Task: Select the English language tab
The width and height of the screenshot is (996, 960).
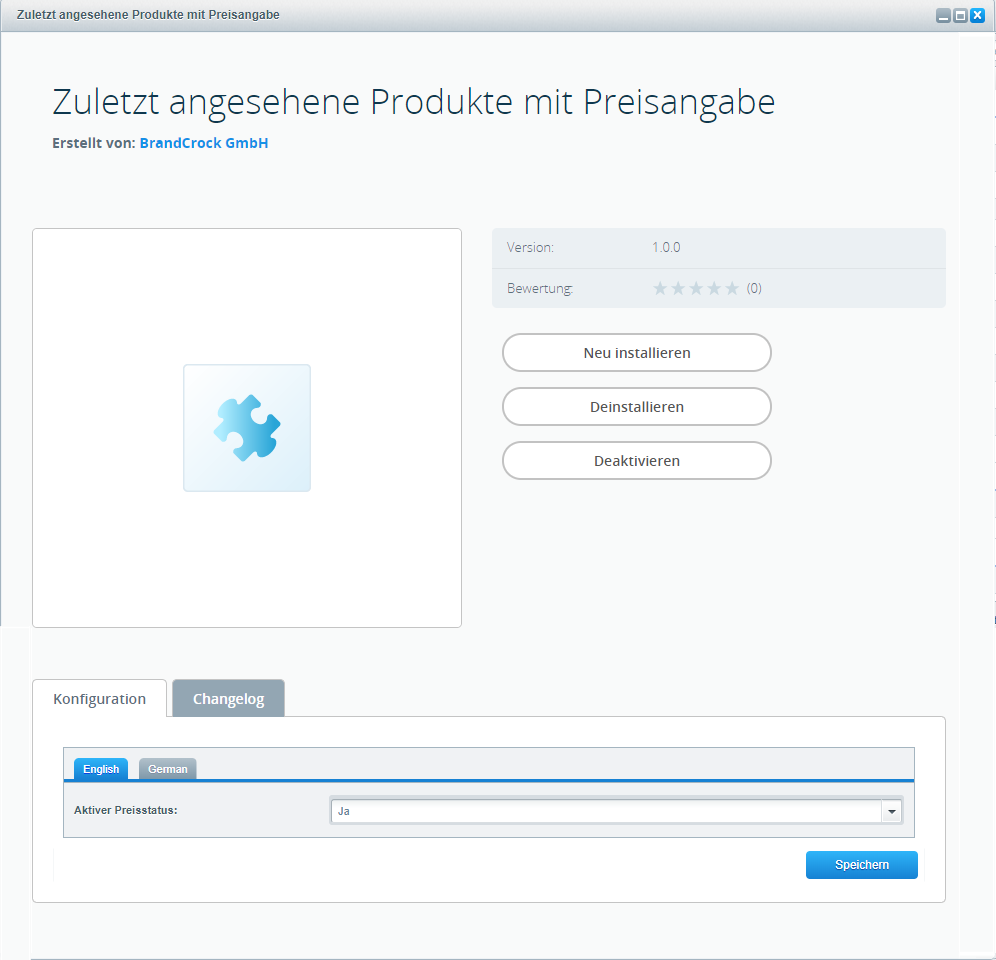Action: (x=101, y=769)
